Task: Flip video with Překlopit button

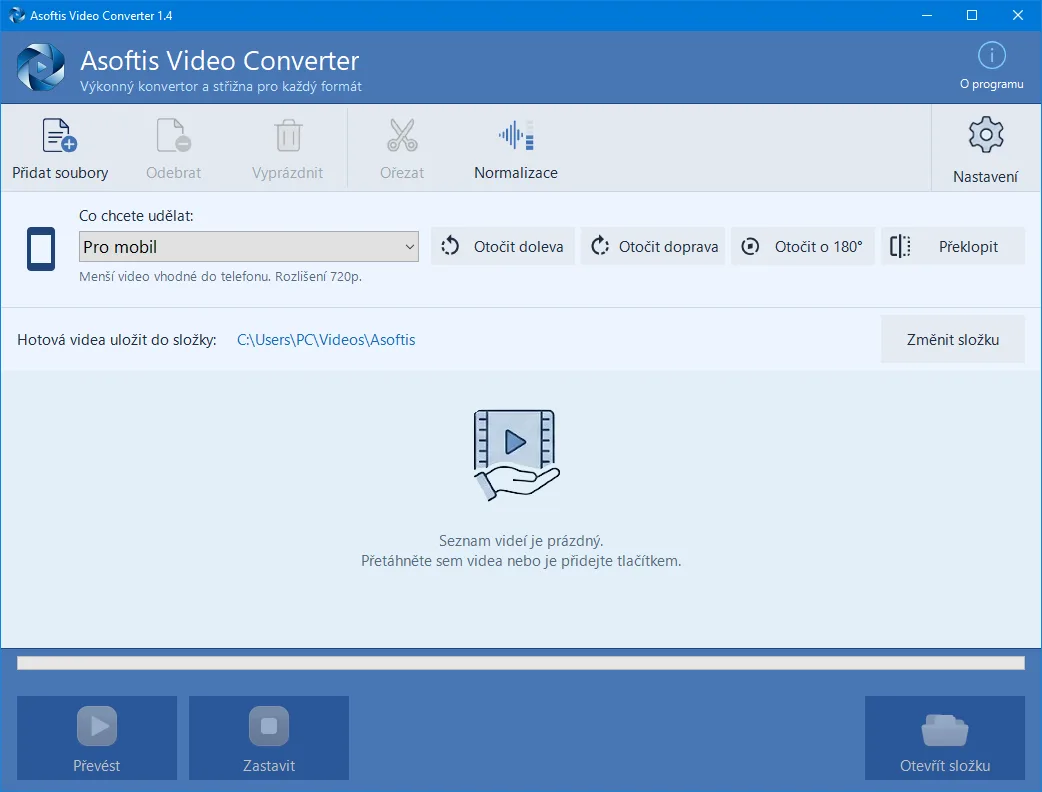Action: [953, 247]
